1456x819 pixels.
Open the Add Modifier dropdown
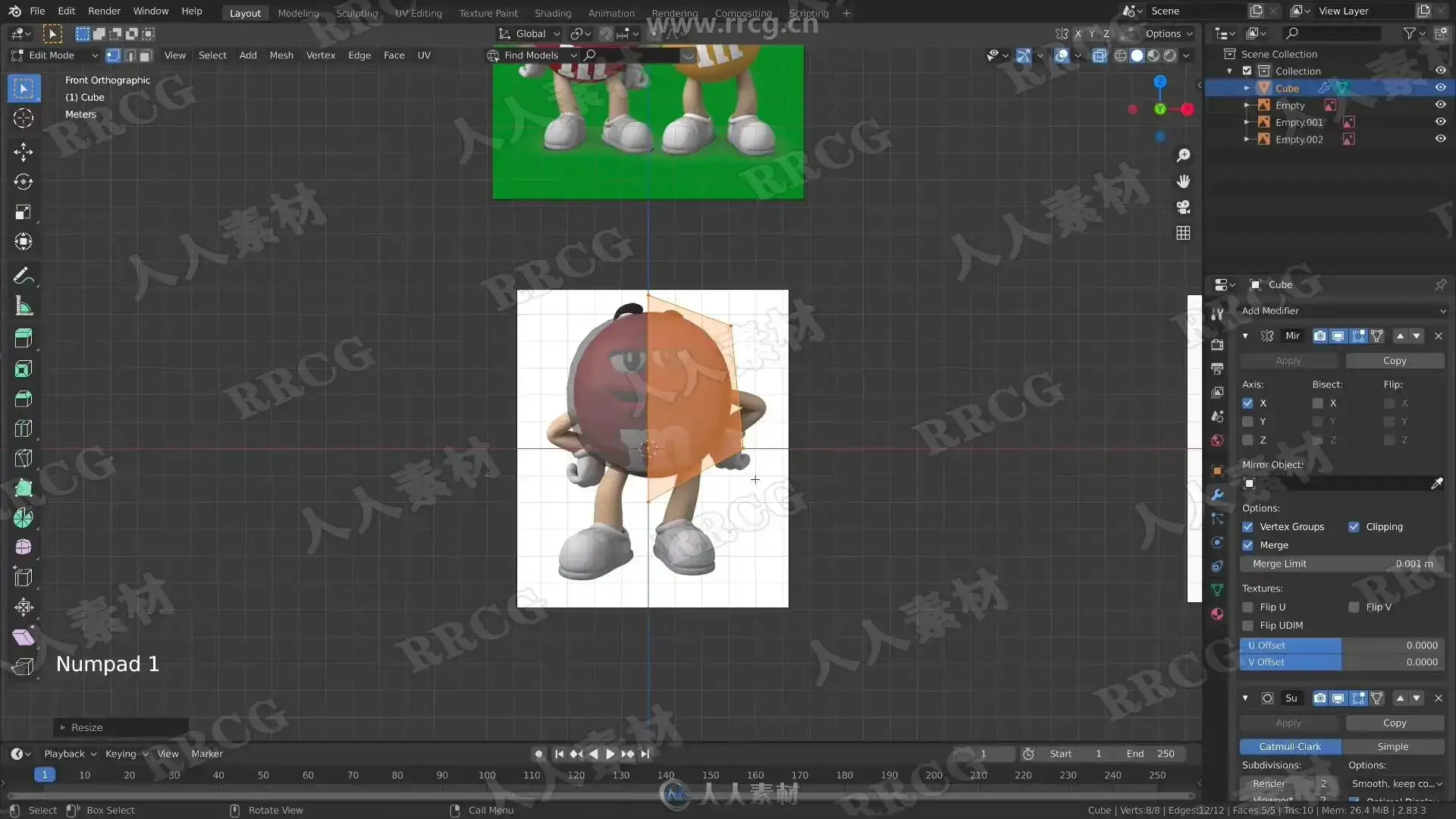(x=1342, y=311)
